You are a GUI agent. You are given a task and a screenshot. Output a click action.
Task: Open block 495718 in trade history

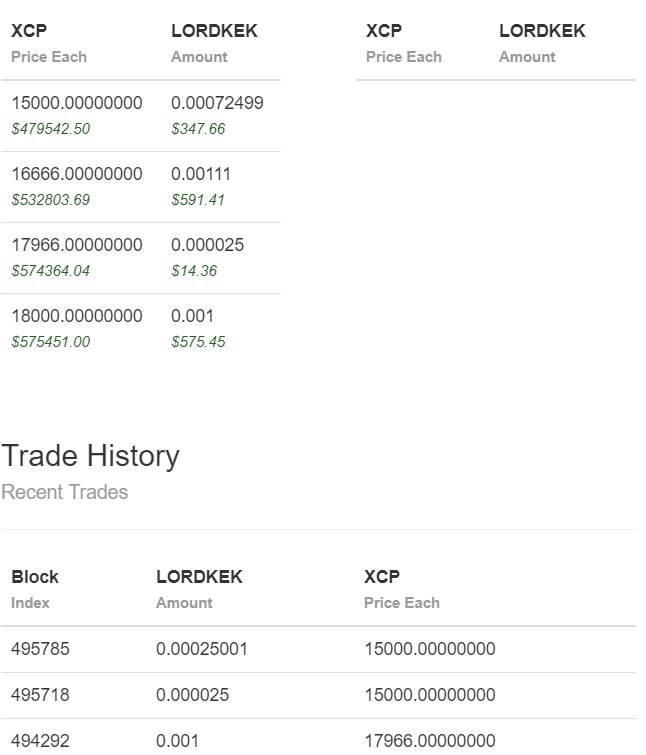pos(40,695)
